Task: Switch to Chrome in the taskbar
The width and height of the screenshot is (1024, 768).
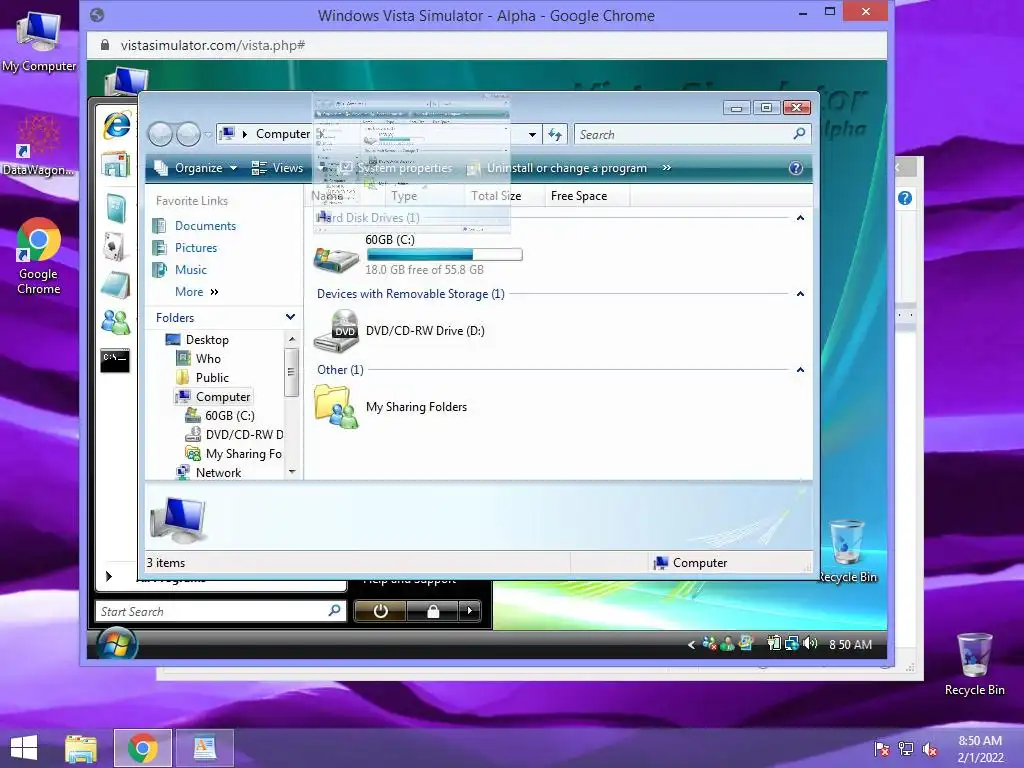Action: click(x=142, y=748)
